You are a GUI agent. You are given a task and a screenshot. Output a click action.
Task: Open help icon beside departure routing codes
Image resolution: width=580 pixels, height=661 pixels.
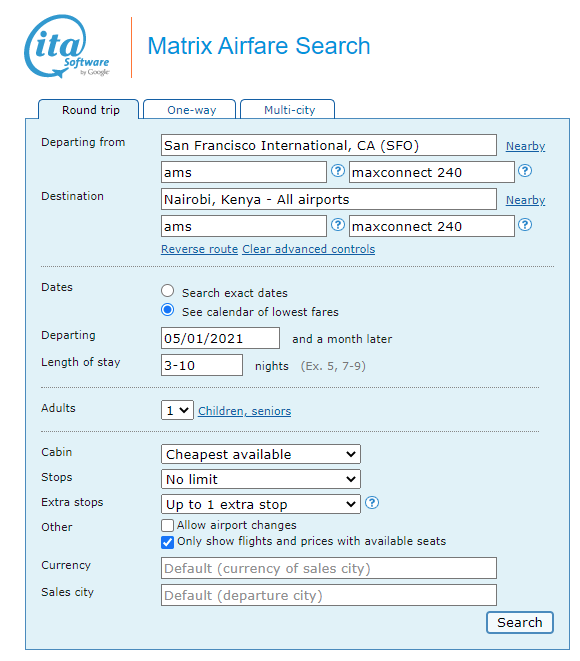tap(338, 171)
